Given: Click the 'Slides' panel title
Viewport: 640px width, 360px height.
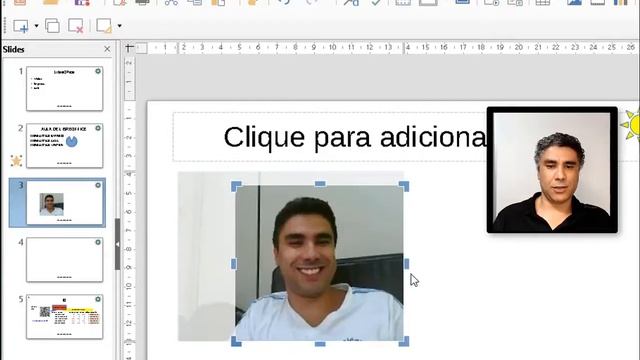Looking at the screenshot, I should (13, 49).
